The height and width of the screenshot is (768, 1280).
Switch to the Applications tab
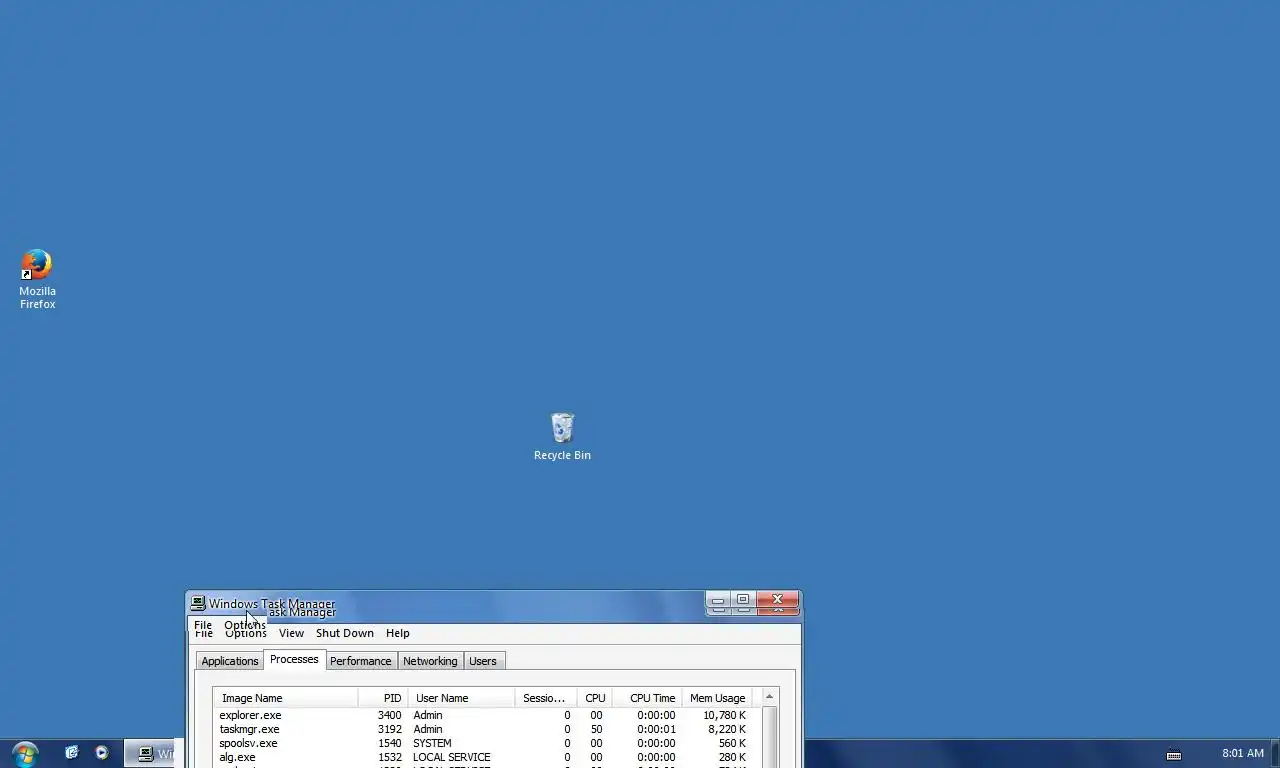click(230, 661)
